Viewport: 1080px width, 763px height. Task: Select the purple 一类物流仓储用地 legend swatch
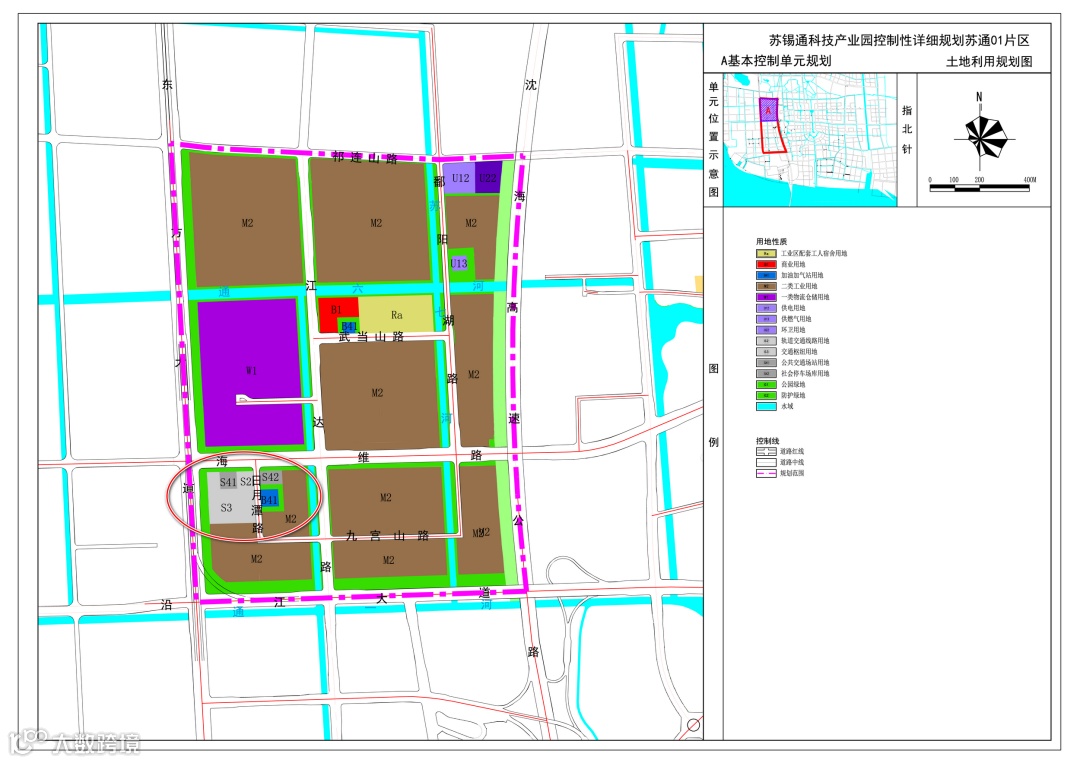click(x=766, y=297)
